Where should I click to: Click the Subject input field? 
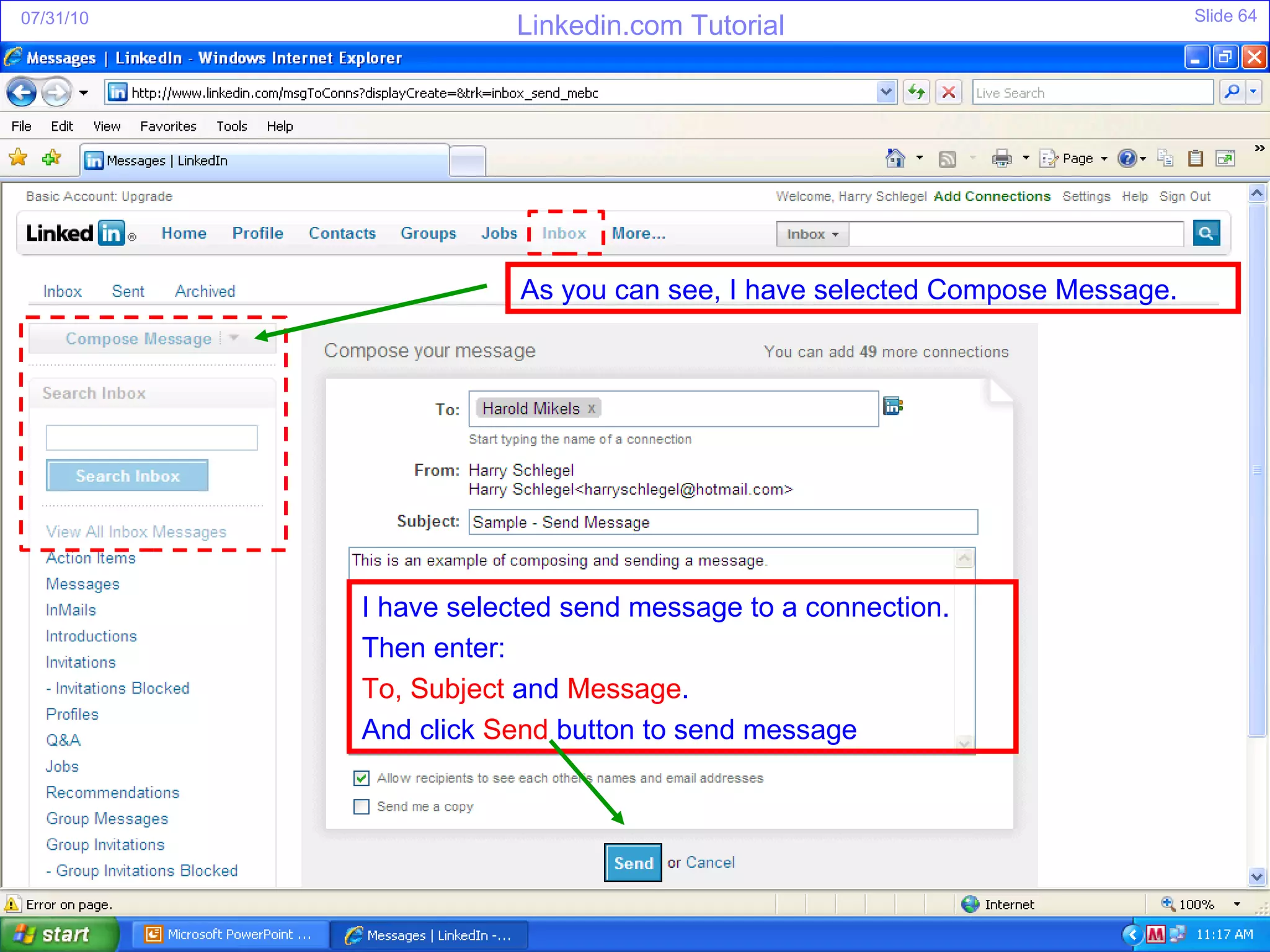click(723, 522)
